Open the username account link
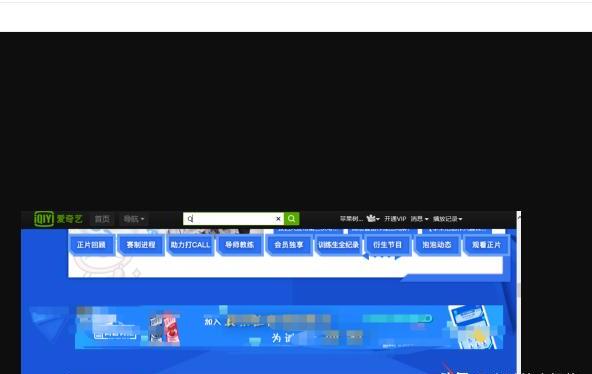Viewport: 592px width, 374px height. 351,219
